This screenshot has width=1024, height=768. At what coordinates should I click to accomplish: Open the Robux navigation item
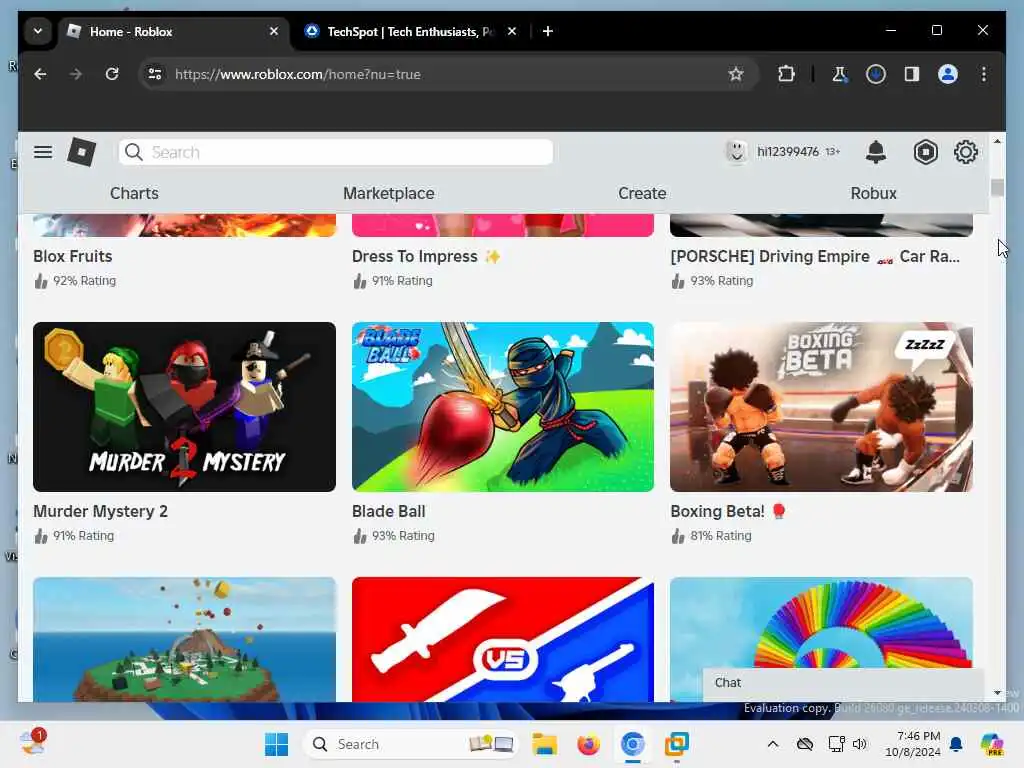click(x=873, y=193)
